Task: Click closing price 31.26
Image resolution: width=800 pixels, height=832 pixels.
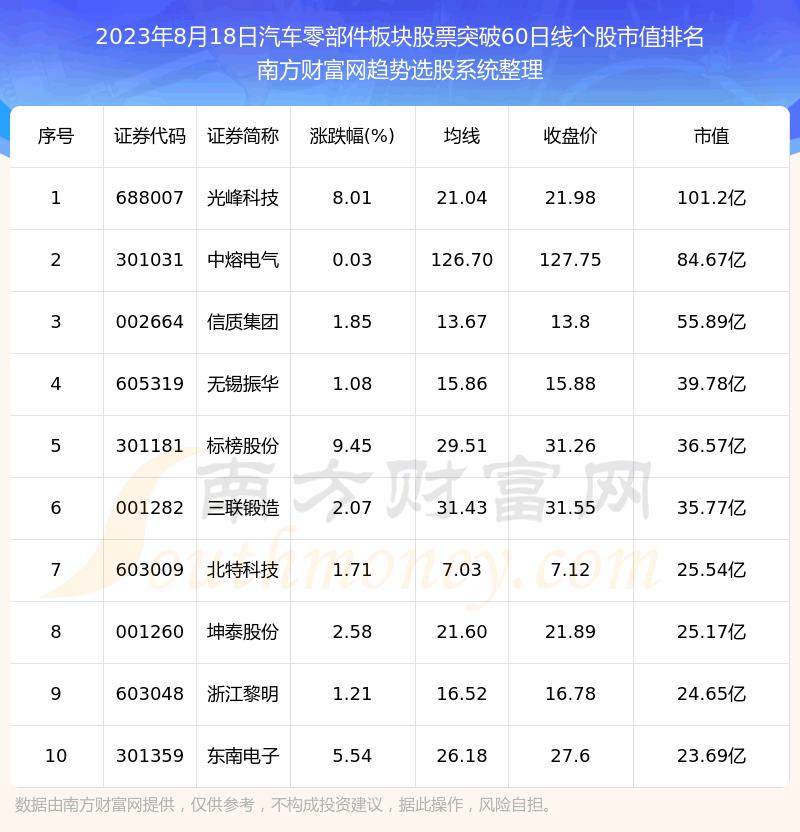Action: coord(570,446)
